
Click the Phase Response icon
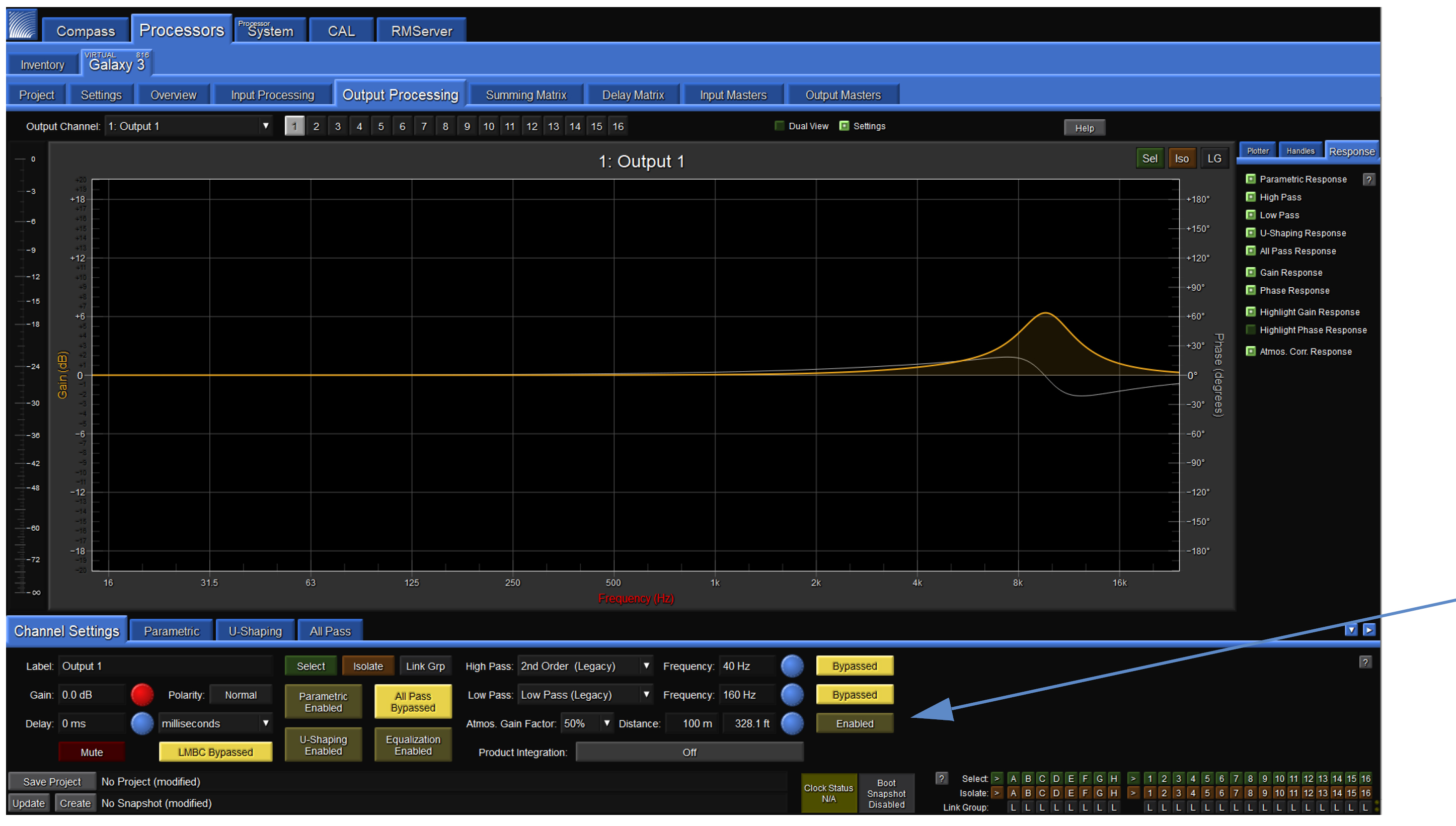point(1251,290)
